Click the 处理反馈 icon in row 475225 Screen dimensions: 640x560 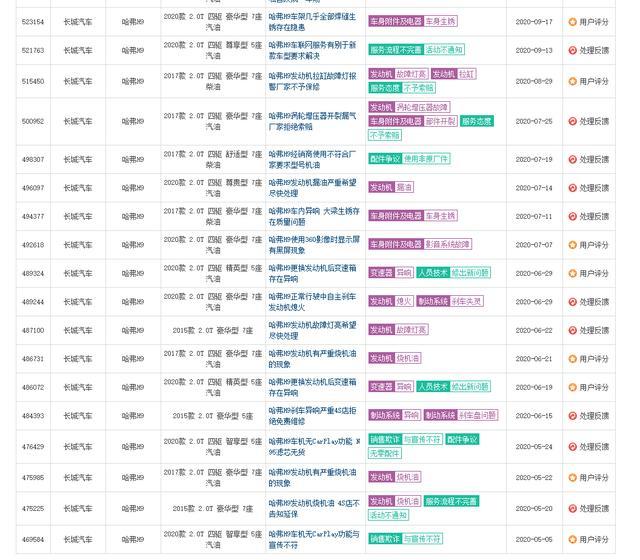[573, 508]
